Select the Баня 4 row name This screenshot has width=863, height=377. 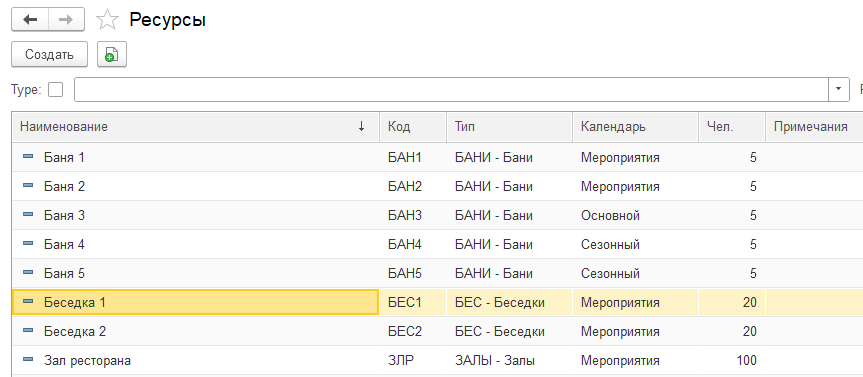(64, 244)
